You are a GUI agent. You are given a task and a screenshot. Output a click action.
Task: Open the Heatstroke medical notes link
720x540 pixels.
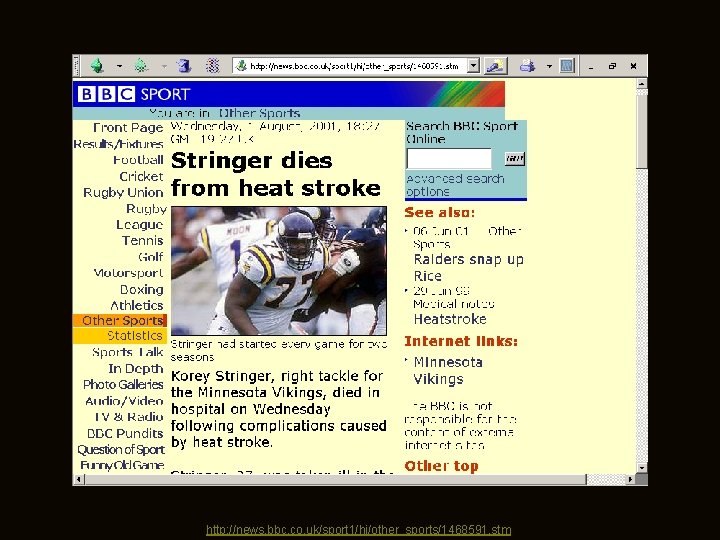point(450,319)
